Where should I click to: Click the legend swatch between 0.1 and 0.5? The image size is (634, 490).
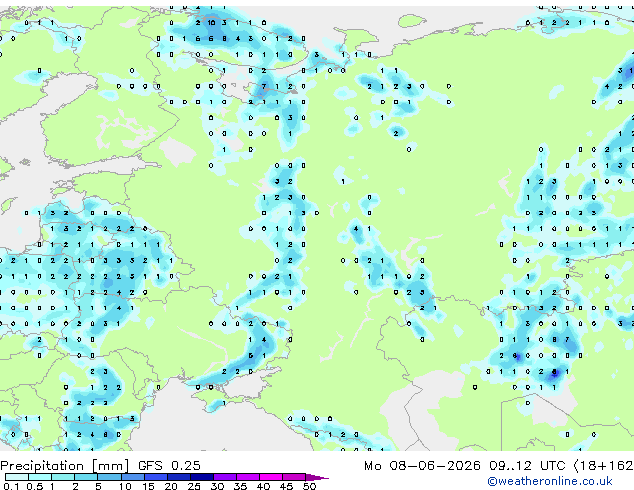[17, 477]
